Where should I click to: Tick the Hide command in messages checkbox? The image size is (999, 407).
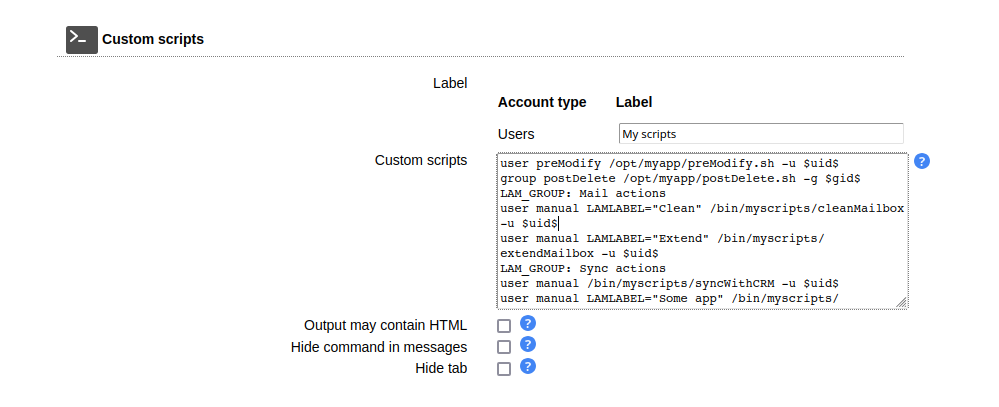(x=504, y=347)
